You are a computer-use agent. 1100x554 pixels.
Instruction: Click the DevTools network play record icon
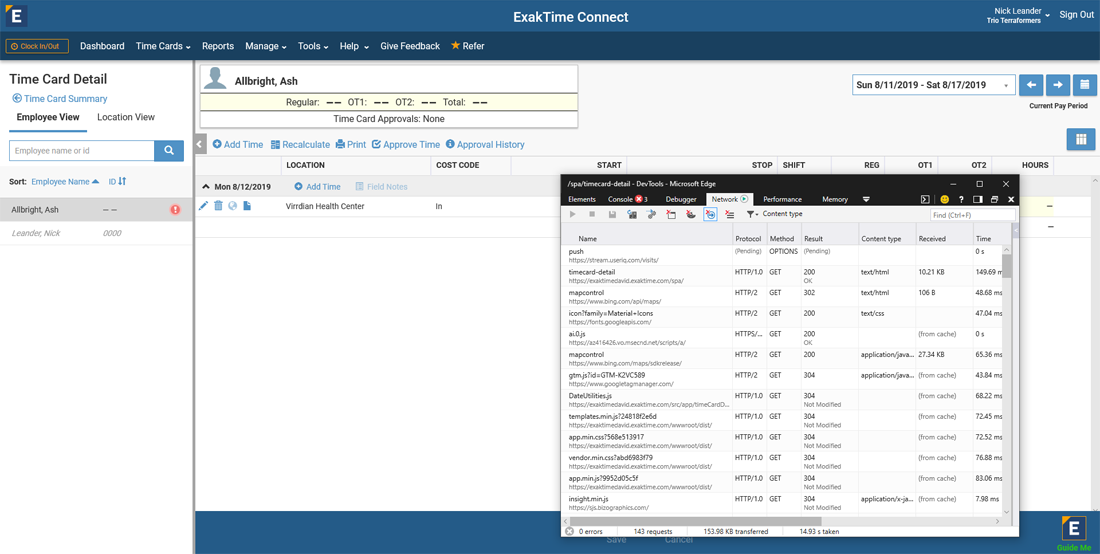(573, 215)
